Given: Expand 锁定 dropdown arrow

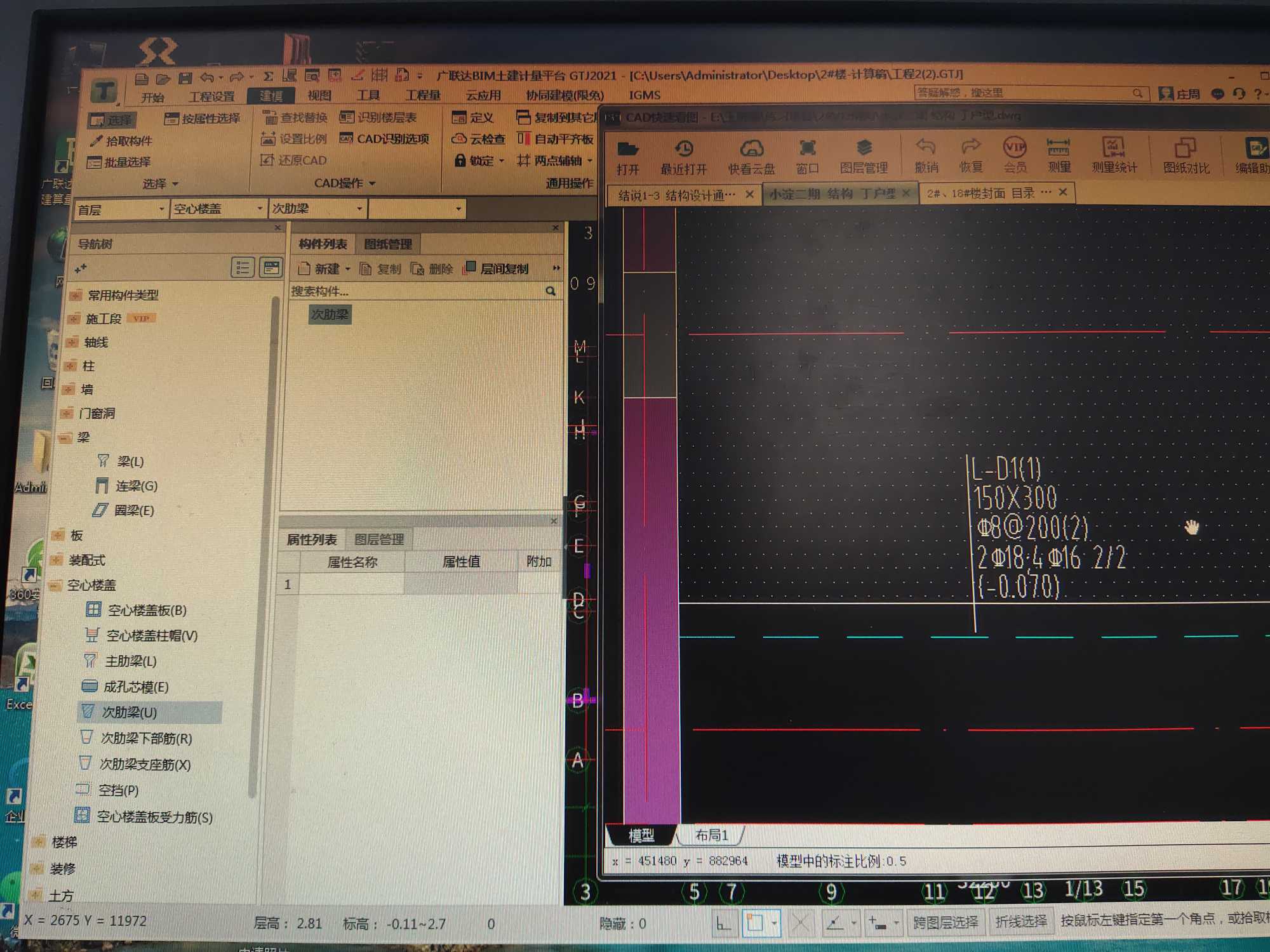Looking at the screenshot, I should [x=502, y=161].
